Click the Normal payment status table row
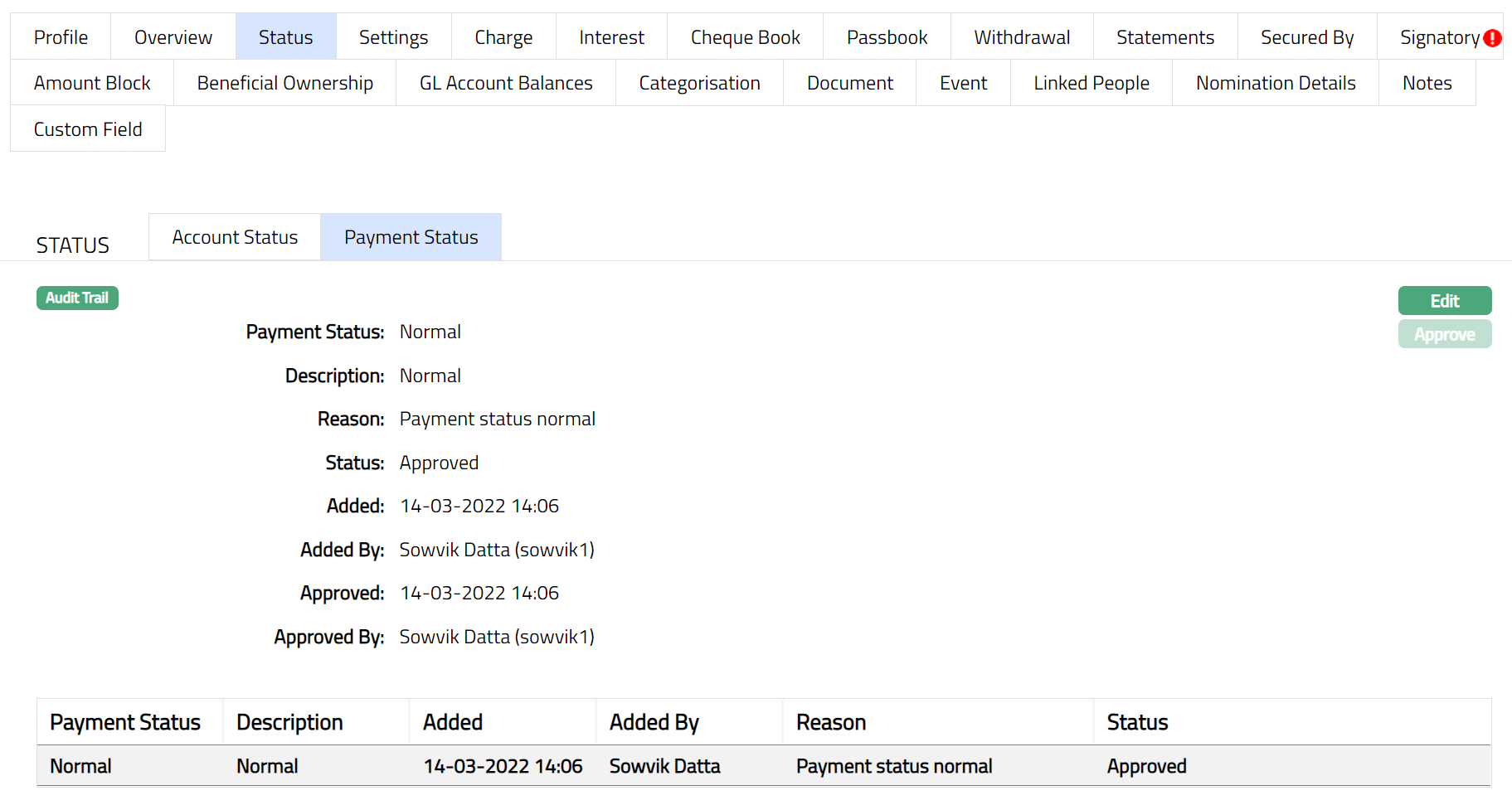This screenshot has width=1512, height=805. [x=763, y=766]
